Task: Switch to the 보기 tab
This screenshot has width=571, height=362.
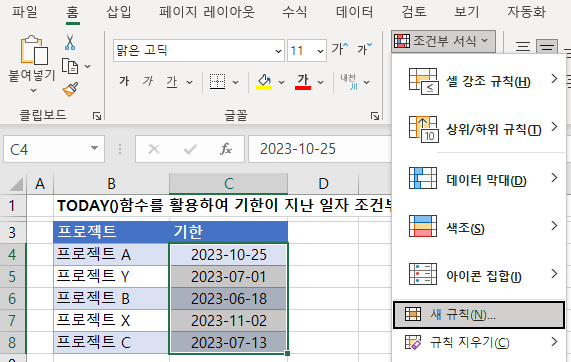Action: [x=466, y=12]
